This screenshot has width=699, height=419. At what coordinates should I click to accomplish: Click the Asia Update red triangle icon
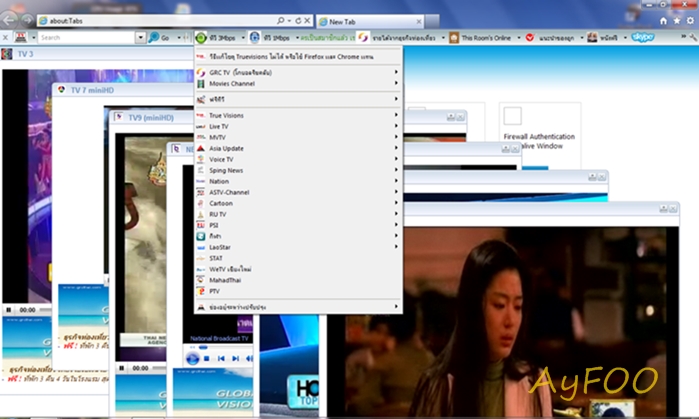(201, 148)
